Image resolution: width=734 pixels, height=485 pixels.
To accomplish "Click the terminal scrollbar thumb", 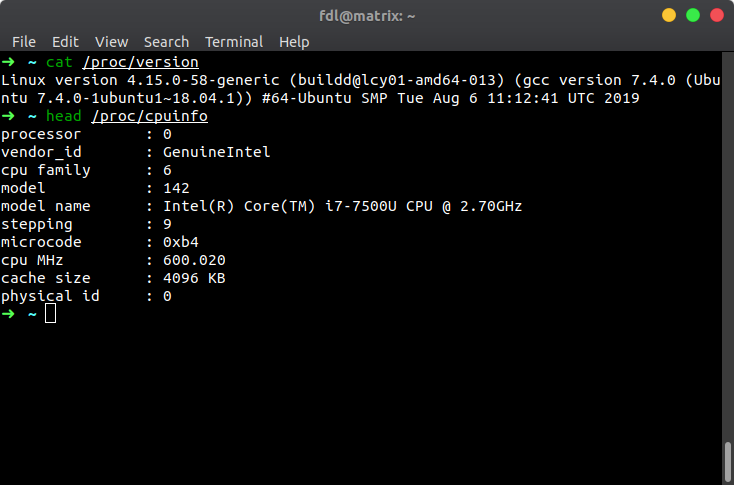I will tap(728, 461).
